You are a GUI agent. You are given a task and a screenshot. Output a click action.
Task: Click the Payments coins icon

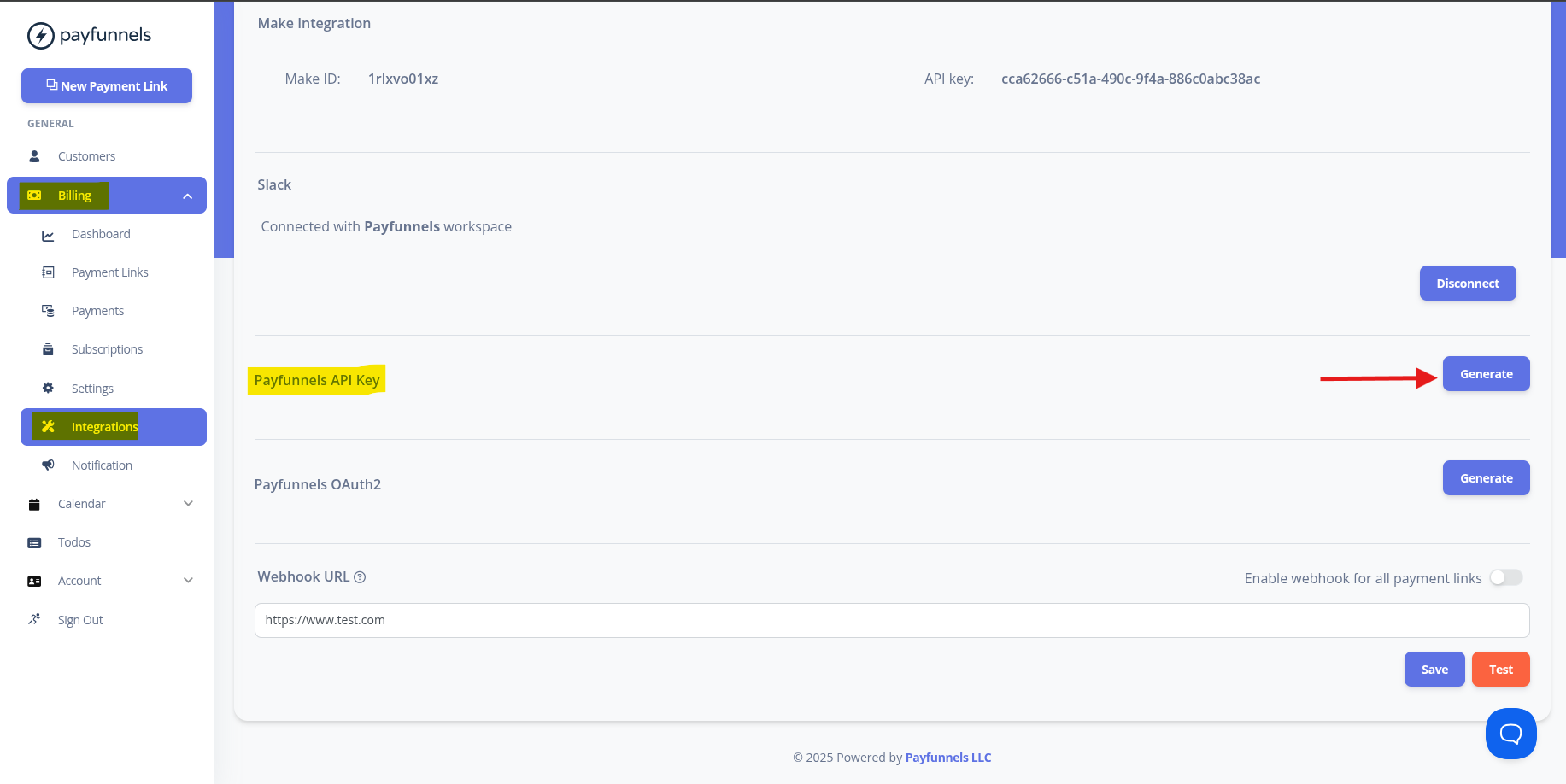48,311
